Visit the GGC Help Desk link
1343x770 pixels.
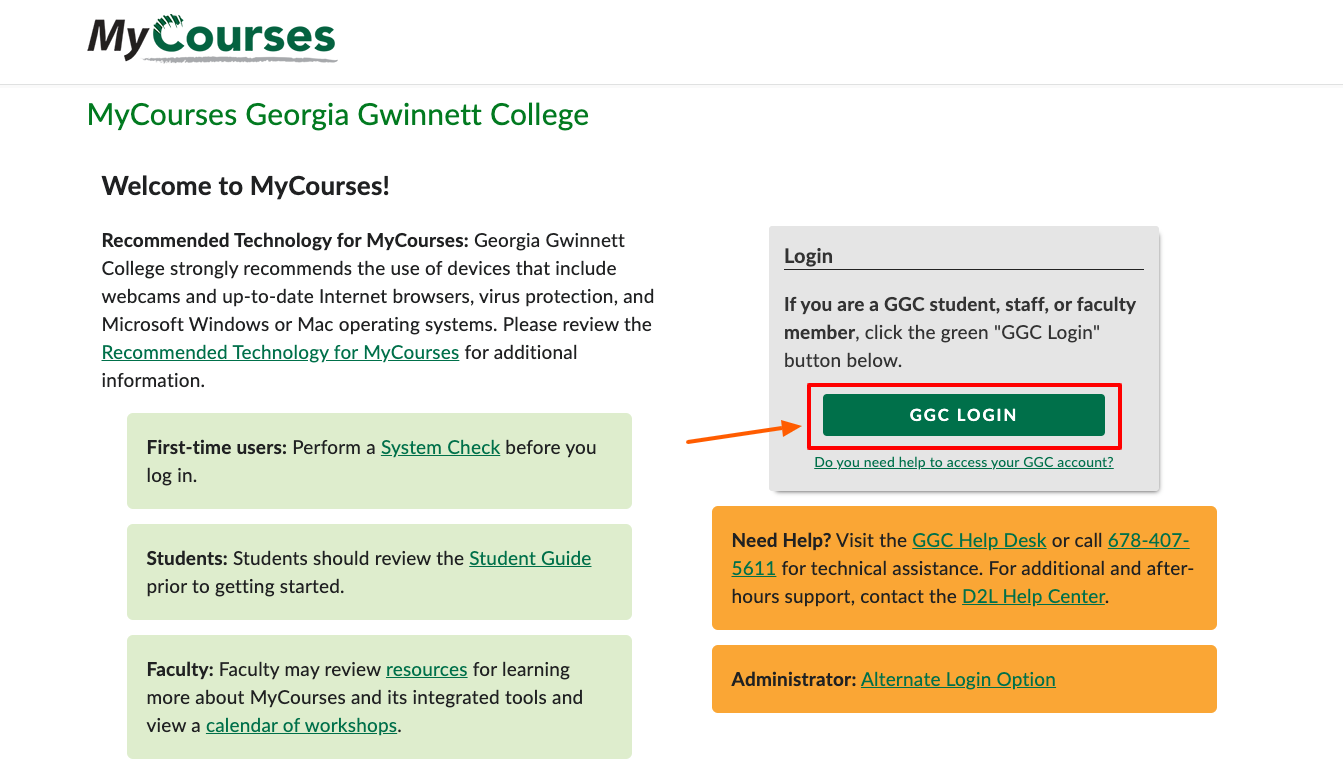pyautogui.click(x=979, y=541)
